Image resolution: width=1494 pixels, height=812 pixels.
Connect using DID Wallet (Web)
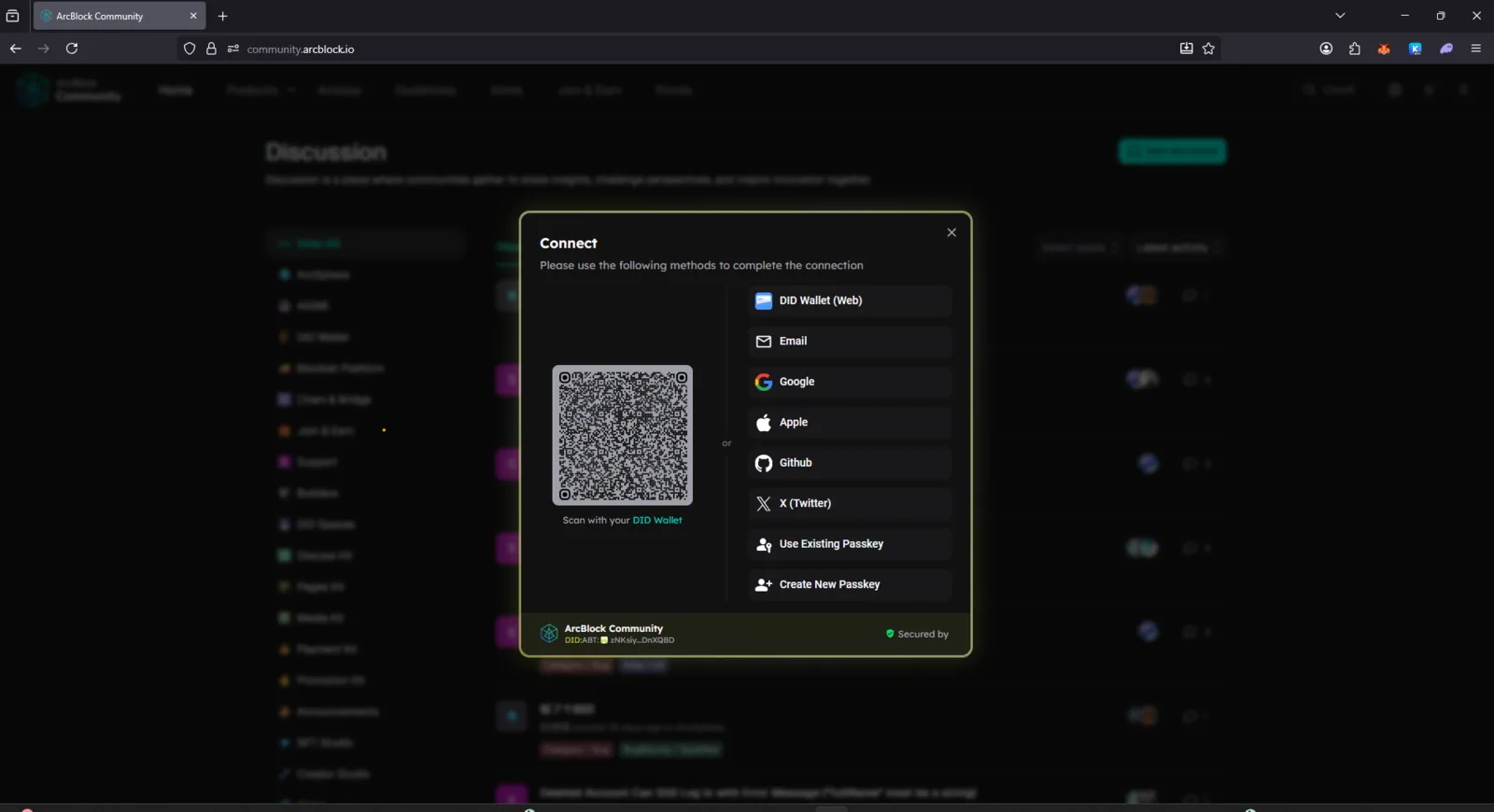point(850,301)
